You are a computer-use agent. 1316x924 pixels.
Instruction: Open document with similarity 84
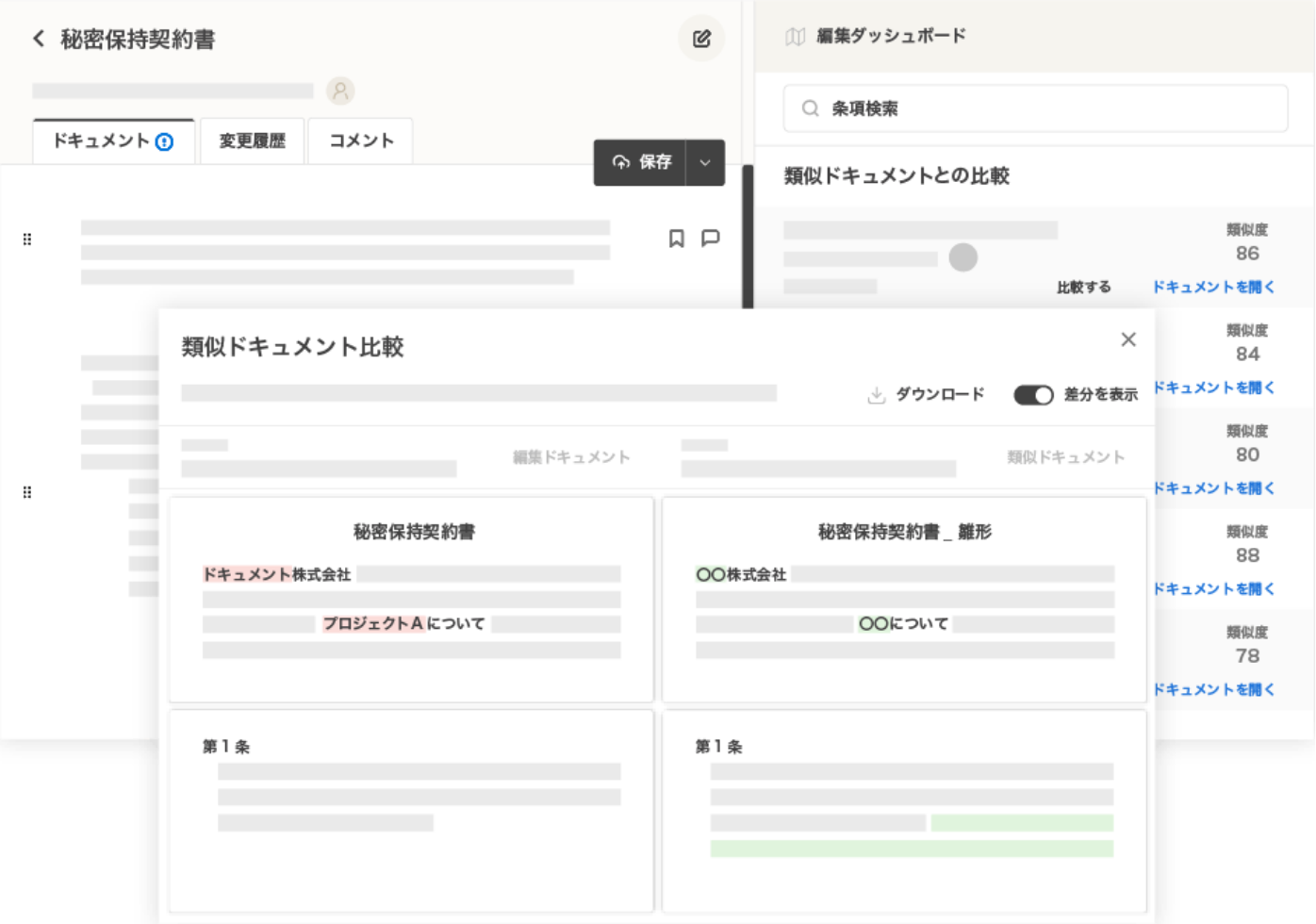[x=1213, y=388]
